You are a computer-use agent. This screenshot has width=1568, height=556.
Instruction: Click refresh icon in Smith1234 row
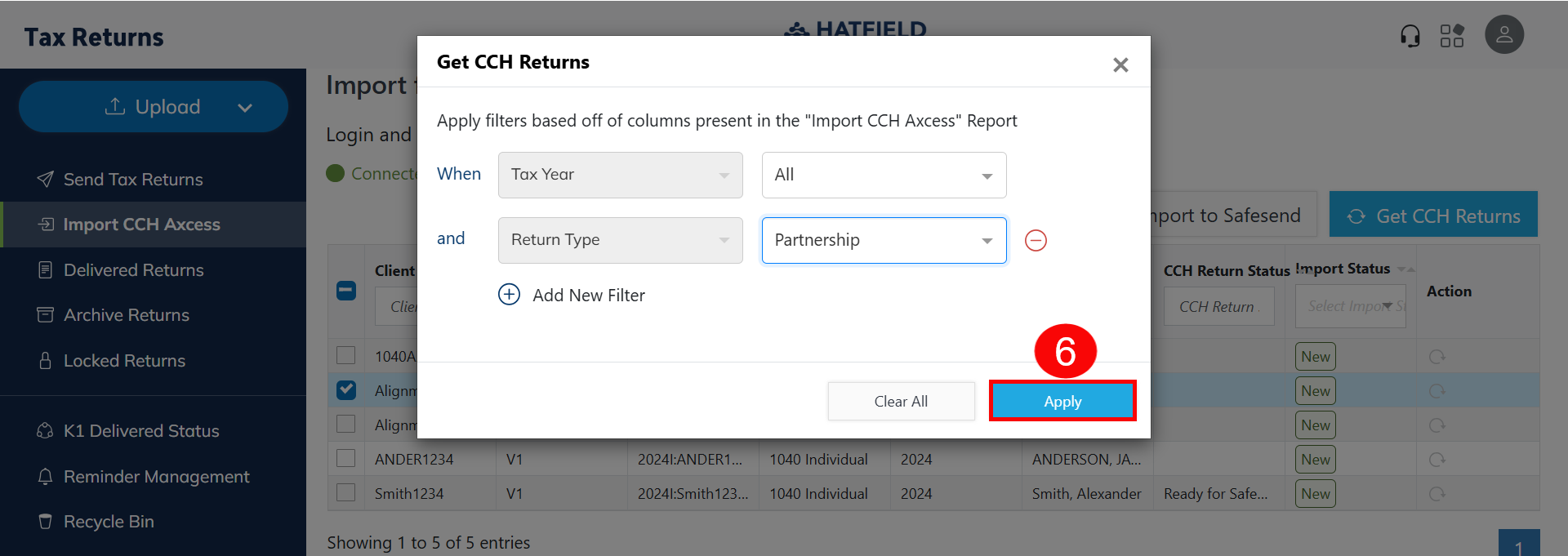pyautogui.click(x=1437, y=494)
